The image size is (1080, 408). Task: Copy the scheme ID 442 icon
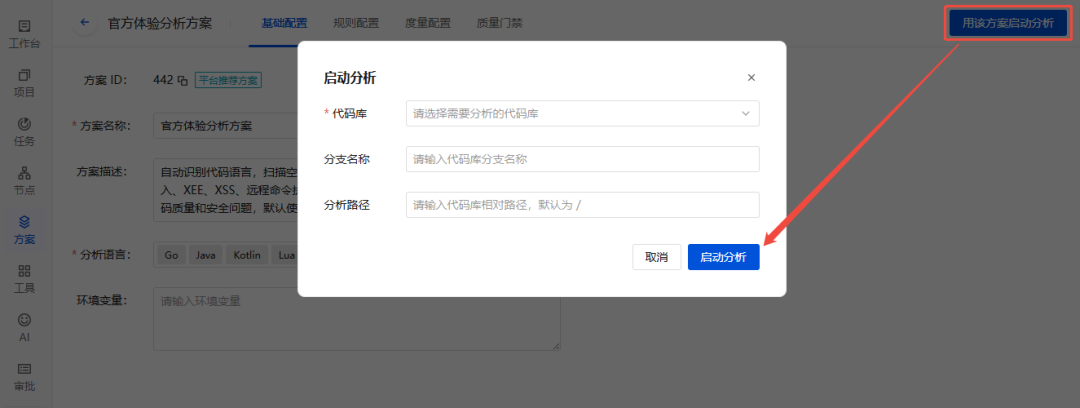point(183,80)
